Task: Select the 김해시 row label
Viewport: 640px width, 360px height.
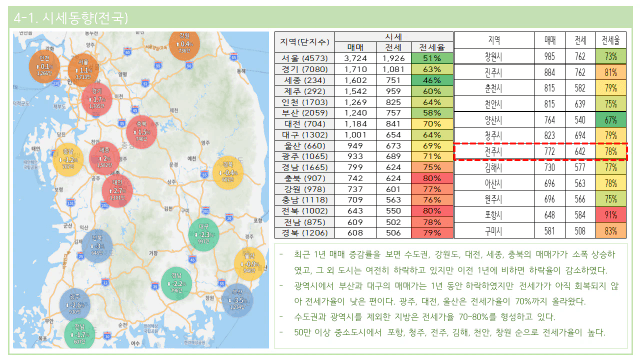Action: click(x=494, y=167)
